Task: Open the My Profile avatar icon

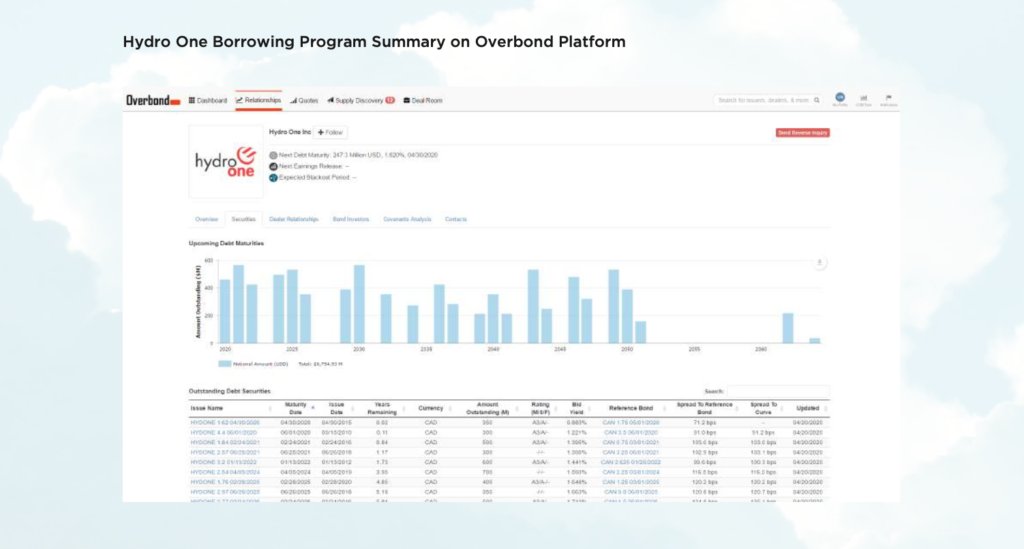Action: 840,98
